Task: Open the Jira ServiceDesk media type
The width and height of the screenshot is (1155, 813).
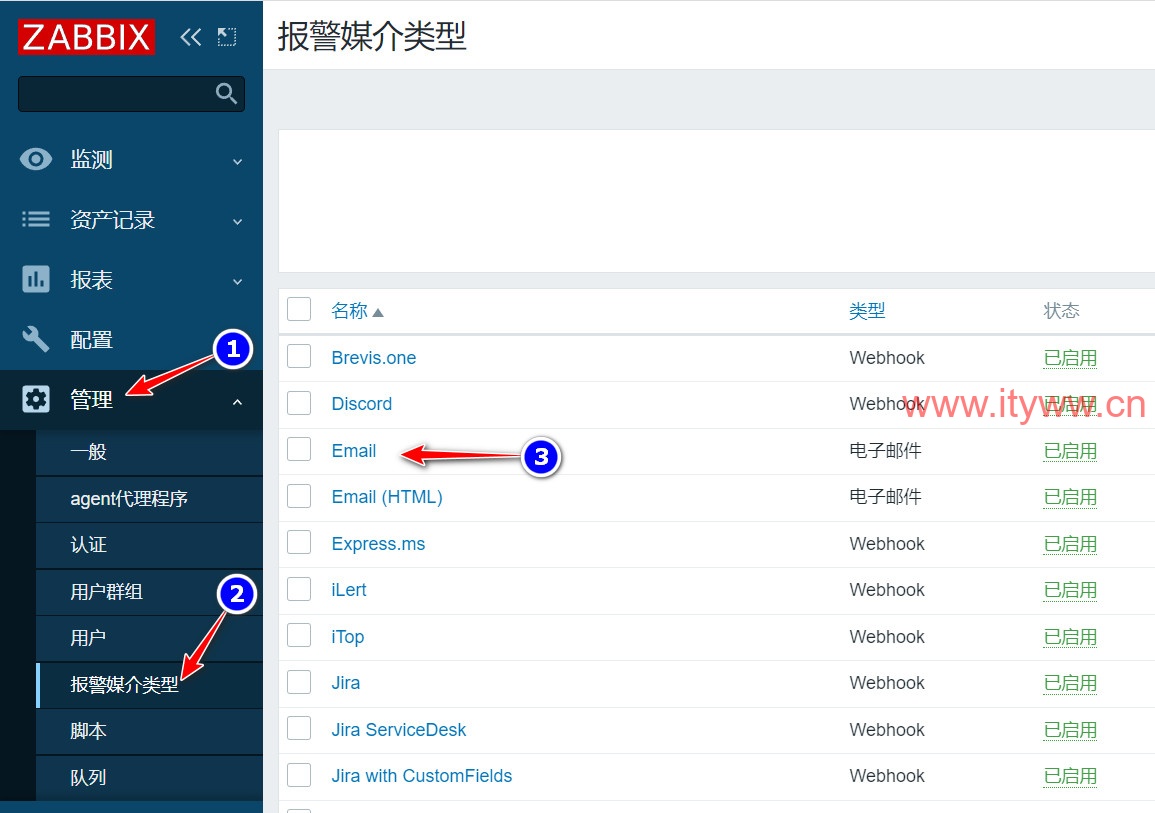Action: click(399, 730)
